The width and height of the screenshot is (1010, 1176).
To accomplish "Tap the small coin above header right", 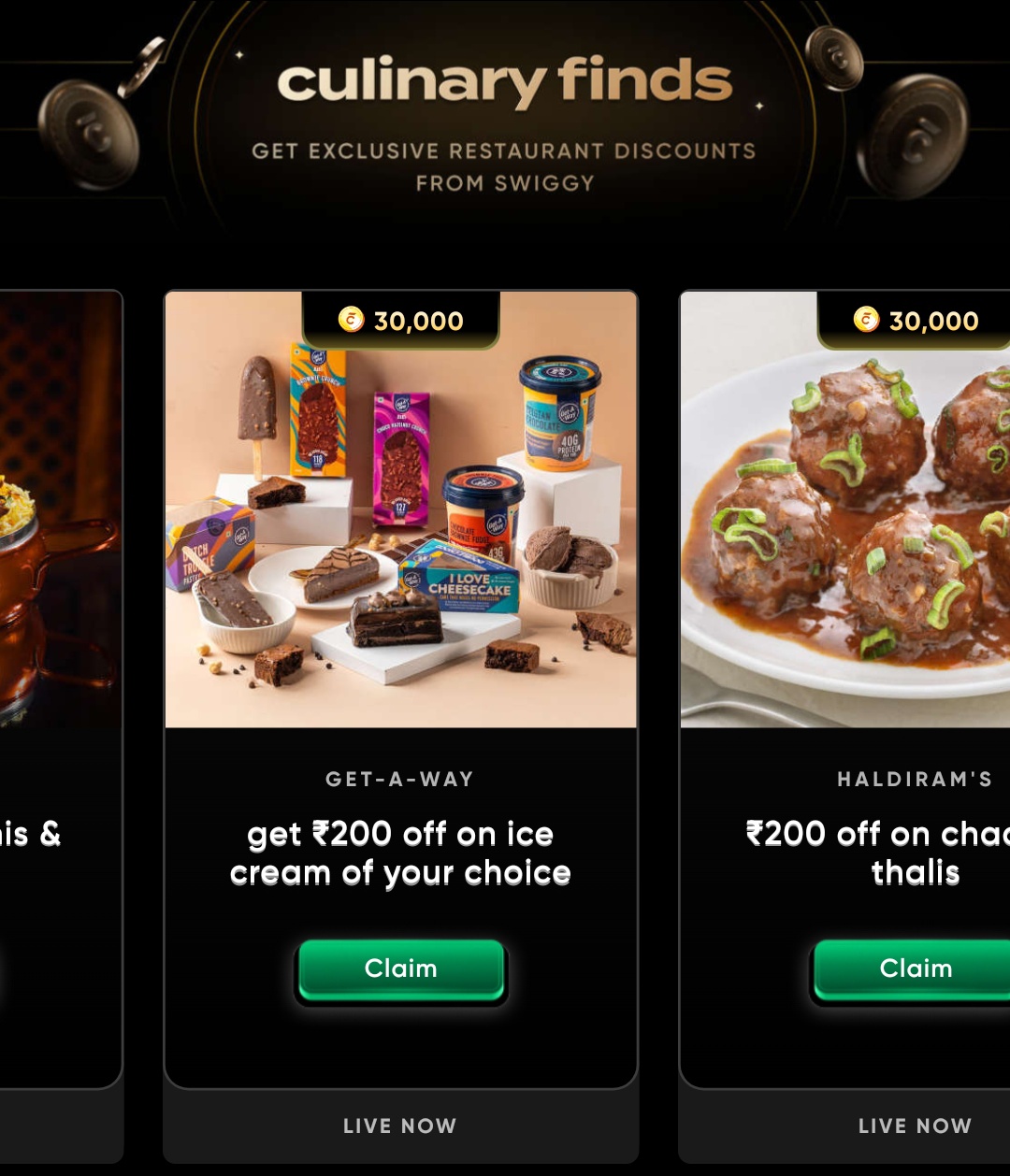I will [834, 57].
